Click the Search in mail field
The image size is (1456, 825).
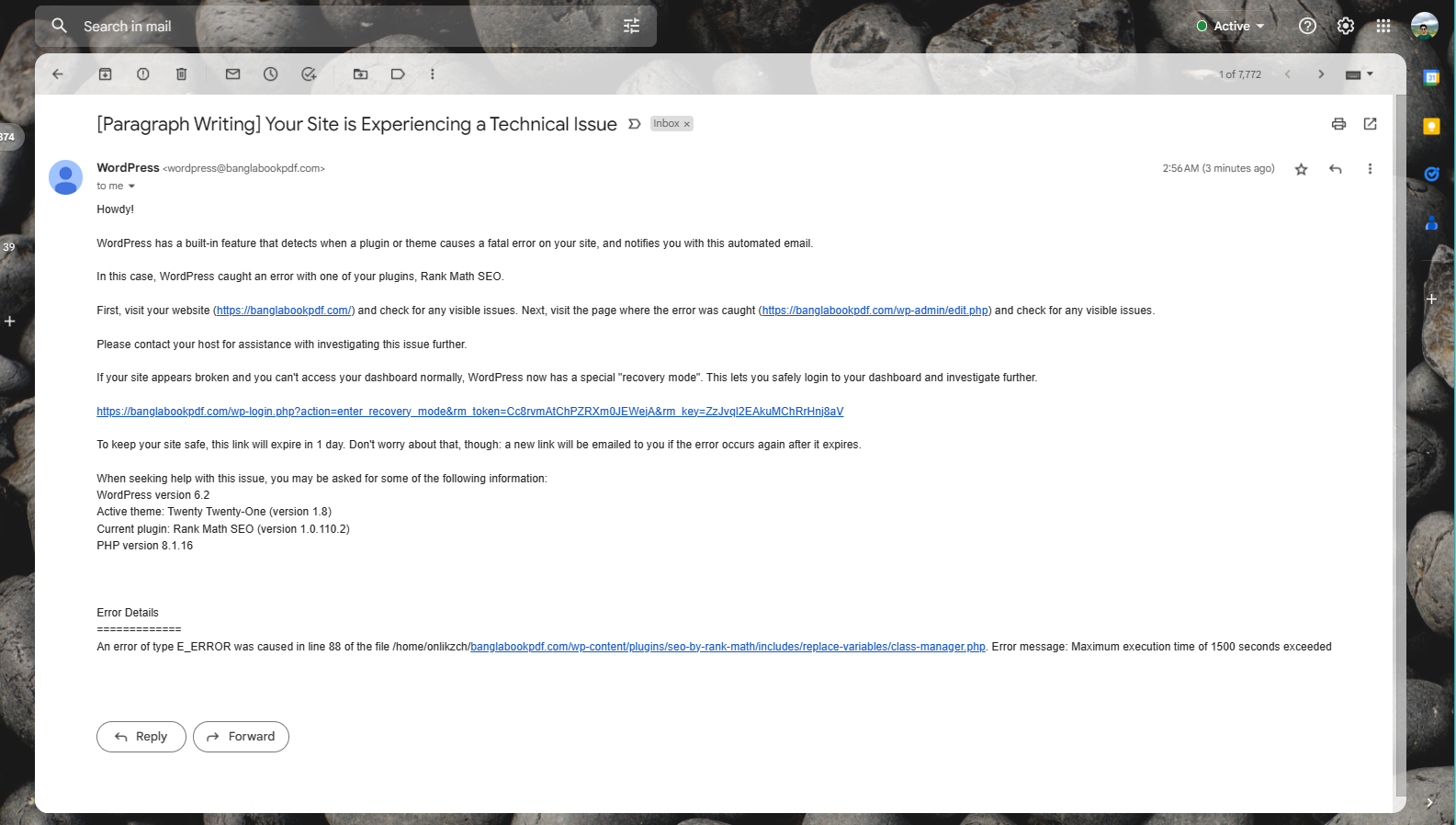[x=344, y=27]
